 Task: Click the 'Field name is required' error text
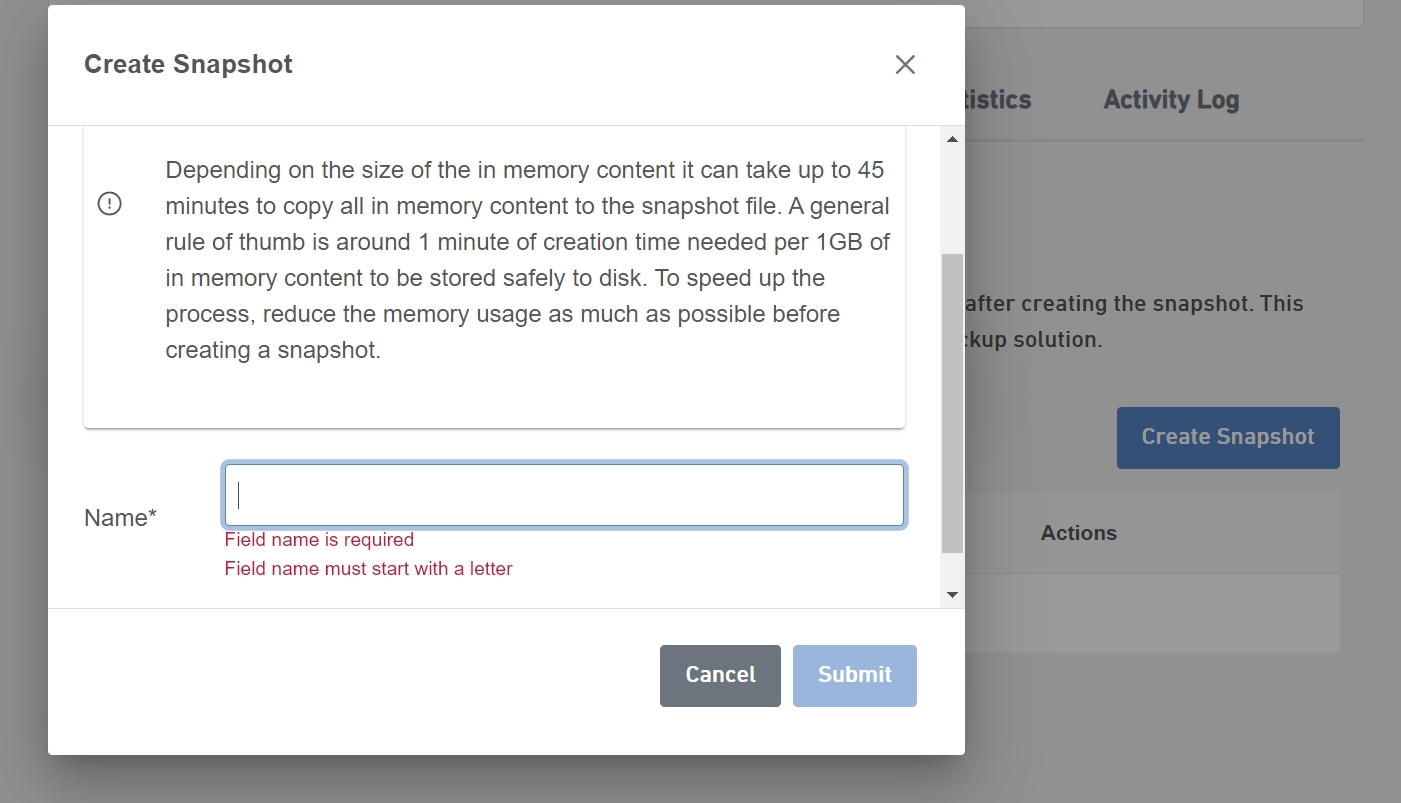tap(319, 539)
